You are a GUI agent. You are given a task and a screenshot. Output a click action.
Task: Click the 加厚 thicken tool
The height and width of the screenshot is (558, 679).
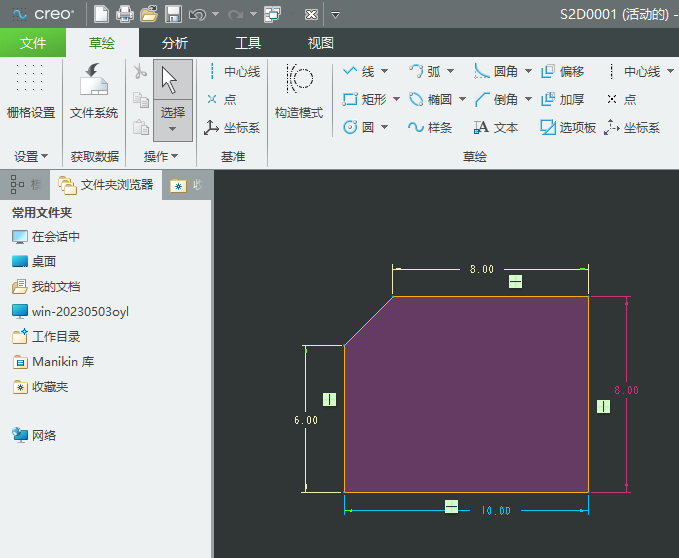tap(562, 100)
